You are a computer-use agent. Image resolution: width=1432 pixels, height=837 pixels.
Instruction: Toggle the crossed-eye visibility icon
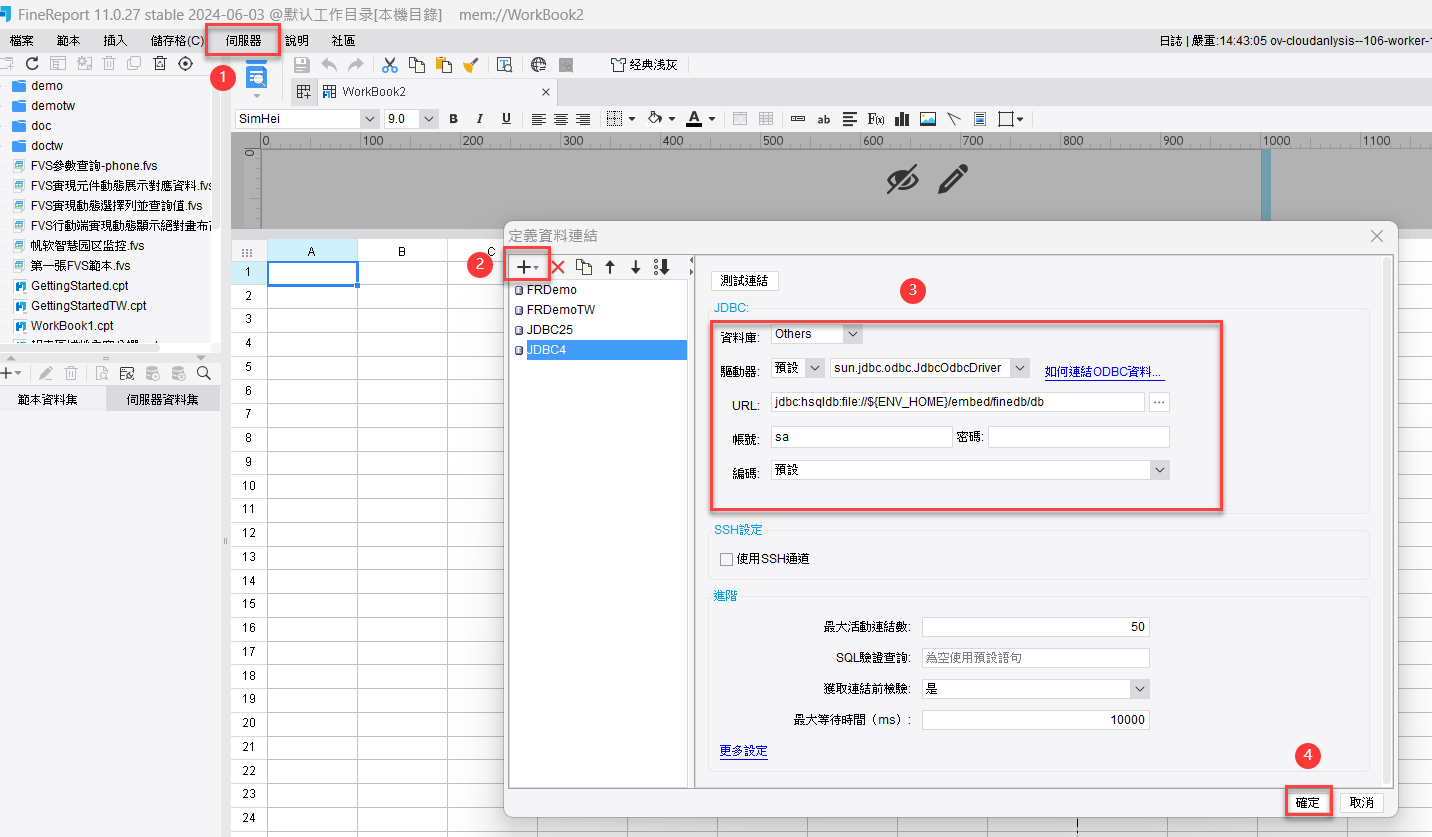coord(902,180)
